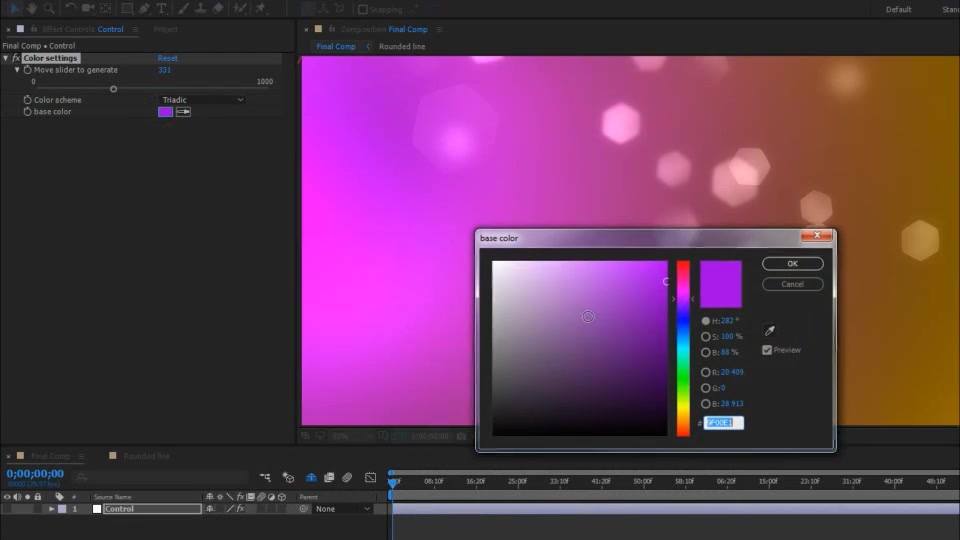Open the Rounded line timeline tab
Screen dimensions: 960x540
(x=146, y=456)
